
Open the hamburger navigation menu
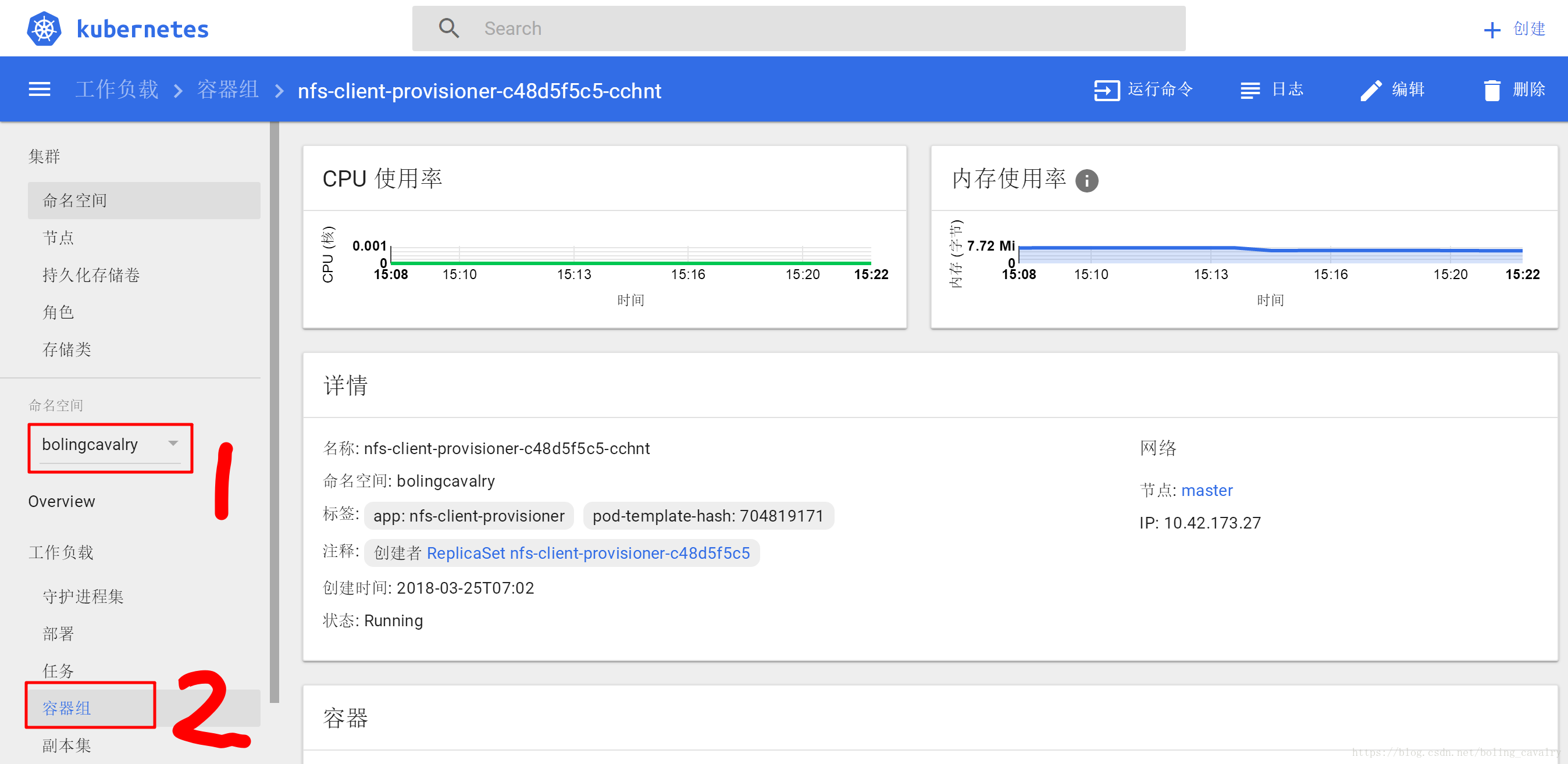40,90
